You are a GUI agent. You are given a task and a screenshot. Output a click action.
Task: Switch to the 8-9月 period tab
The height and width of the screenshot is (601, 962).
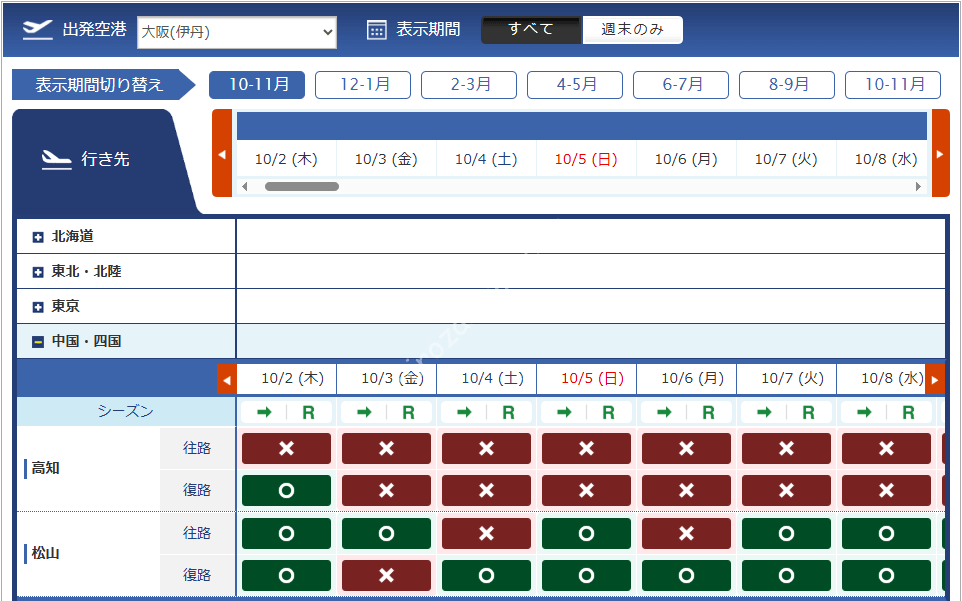click(787, 85)
